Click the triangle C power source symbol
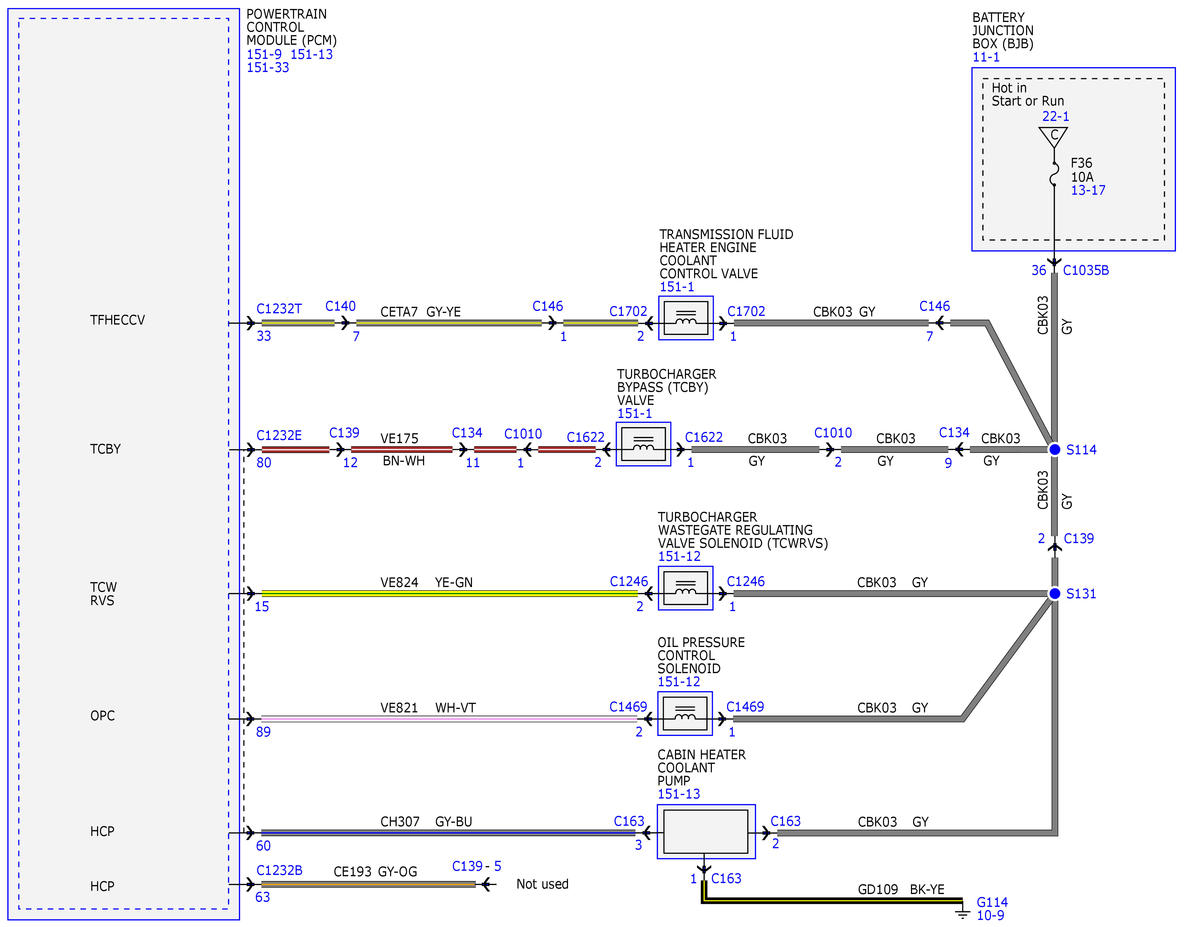The image size is (1199, 927). [x=1054, y=138]
